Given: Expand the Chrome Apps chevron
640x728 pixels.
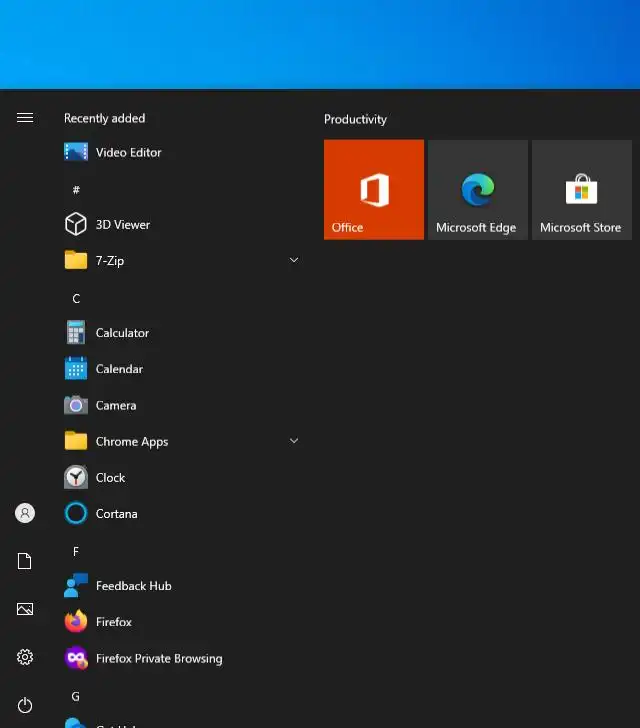Looking at the screenshot, I should [x=294, y=441].
